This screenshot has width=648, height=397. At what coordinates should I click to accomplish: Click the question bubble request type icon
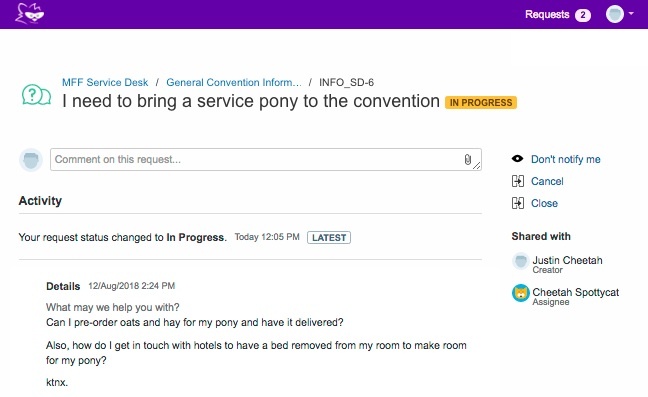tap(36, 95)
